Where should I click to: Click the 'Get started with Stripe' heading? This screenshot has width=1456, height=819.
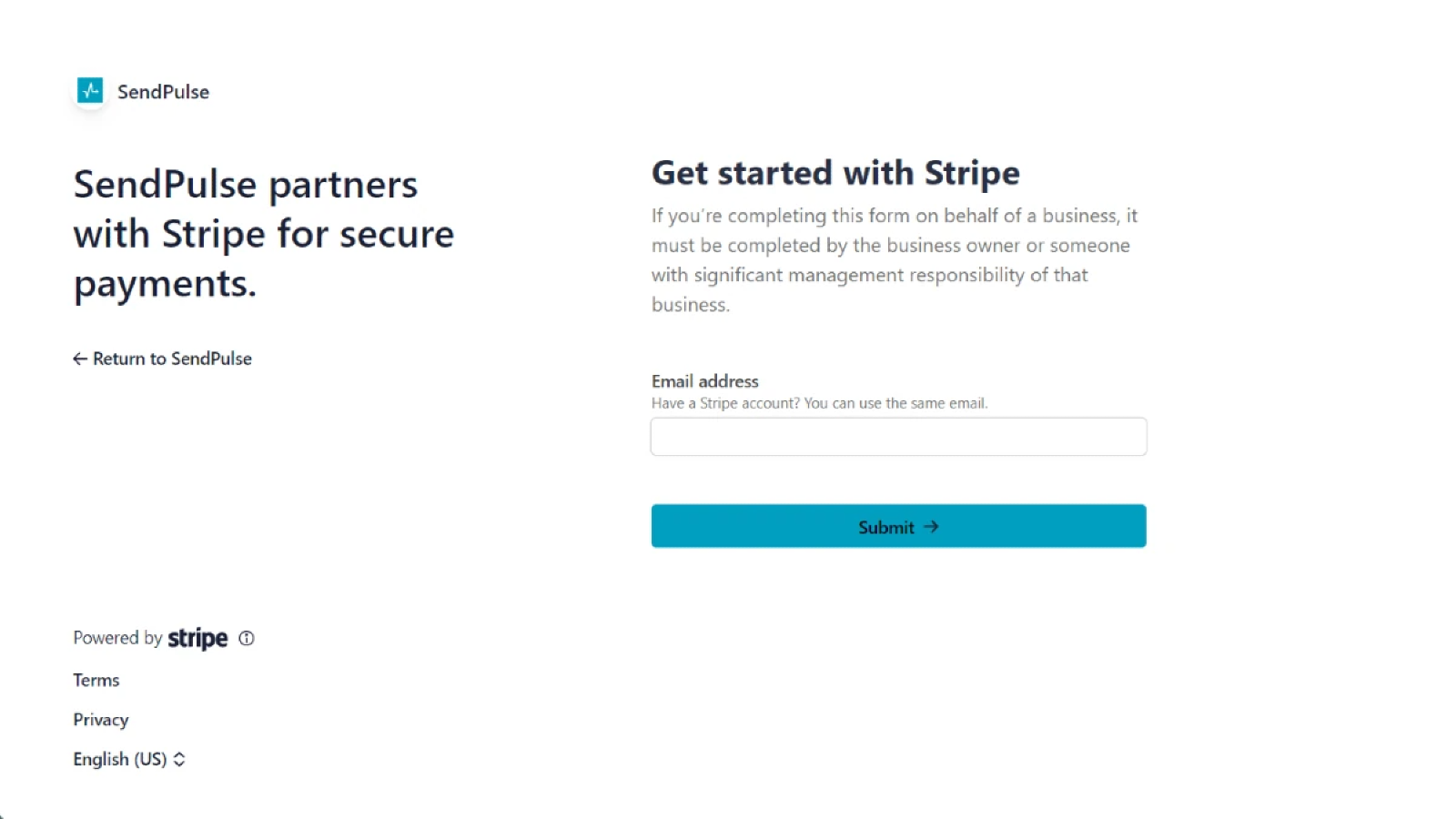coord(835,173)
